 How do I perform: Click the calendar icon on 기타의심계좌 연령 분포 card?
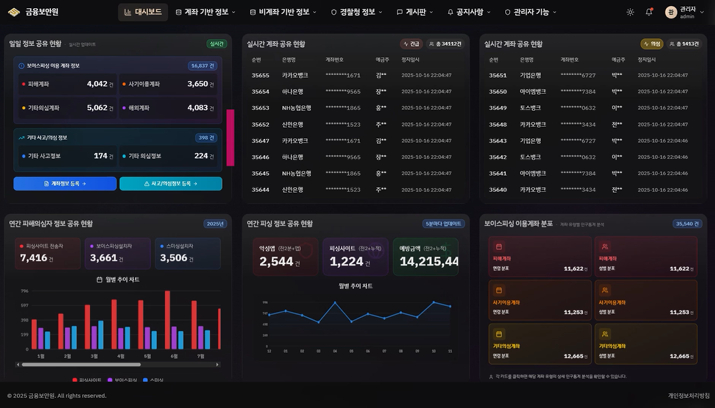[x=499, y=335]
